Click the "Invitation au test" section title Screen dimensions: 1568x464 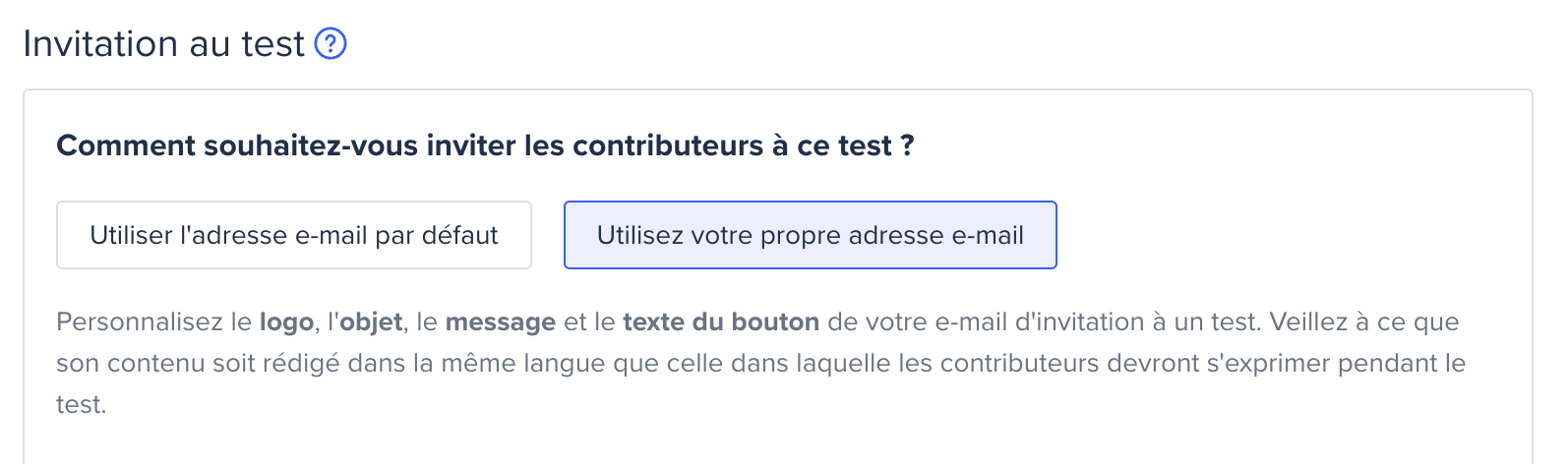164,44
